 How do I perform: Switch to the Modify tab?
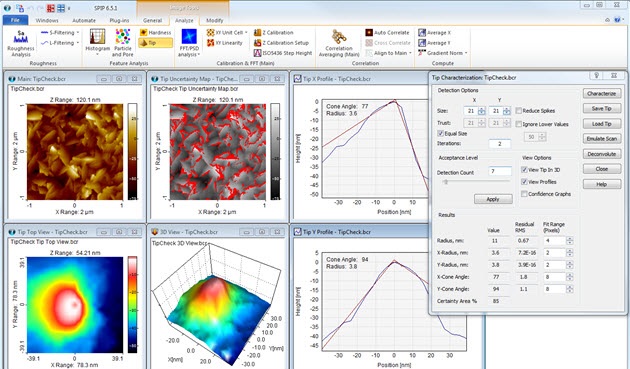(x=215, y=20)
